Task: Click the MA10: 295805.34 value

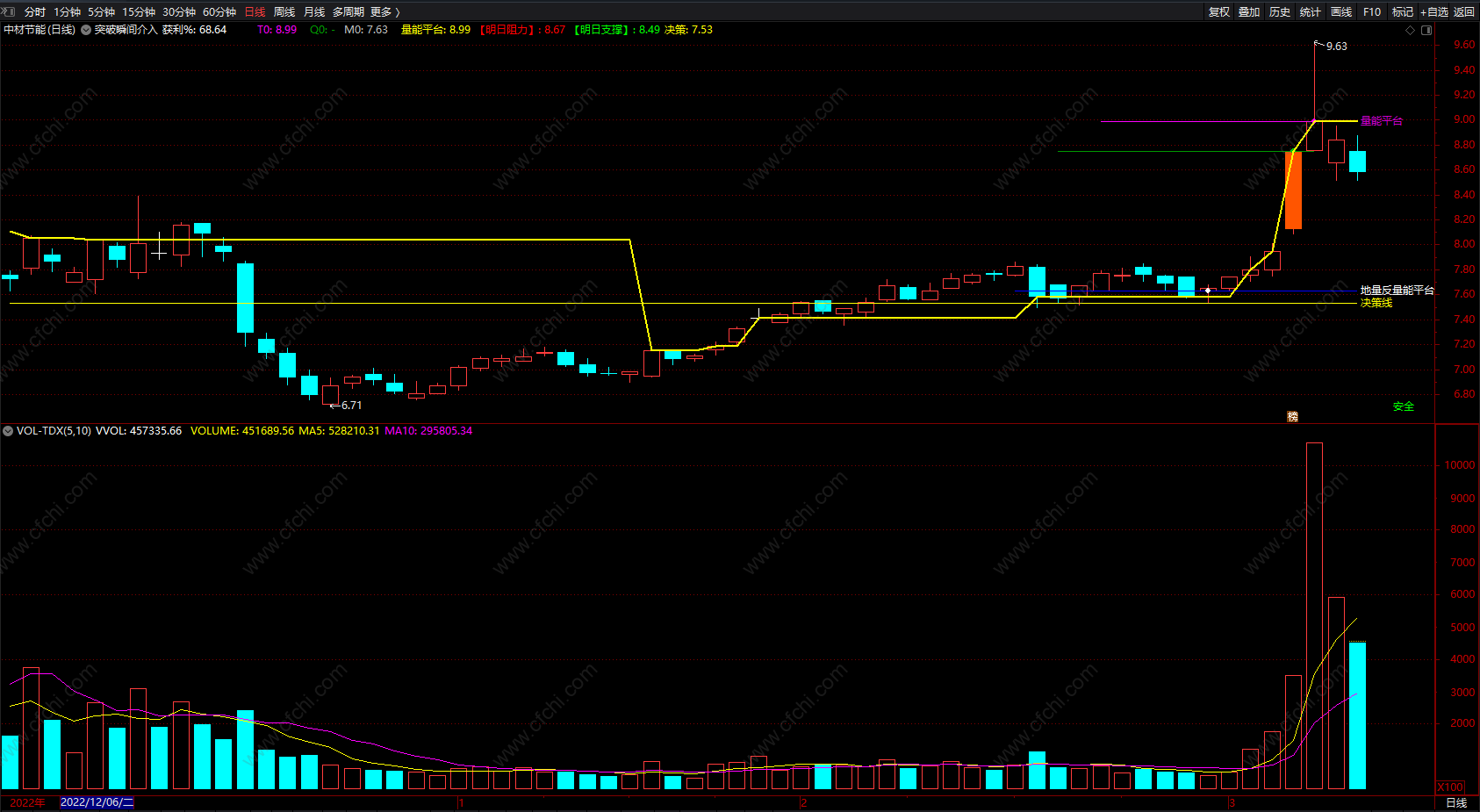Action: (x=428, y=431)
